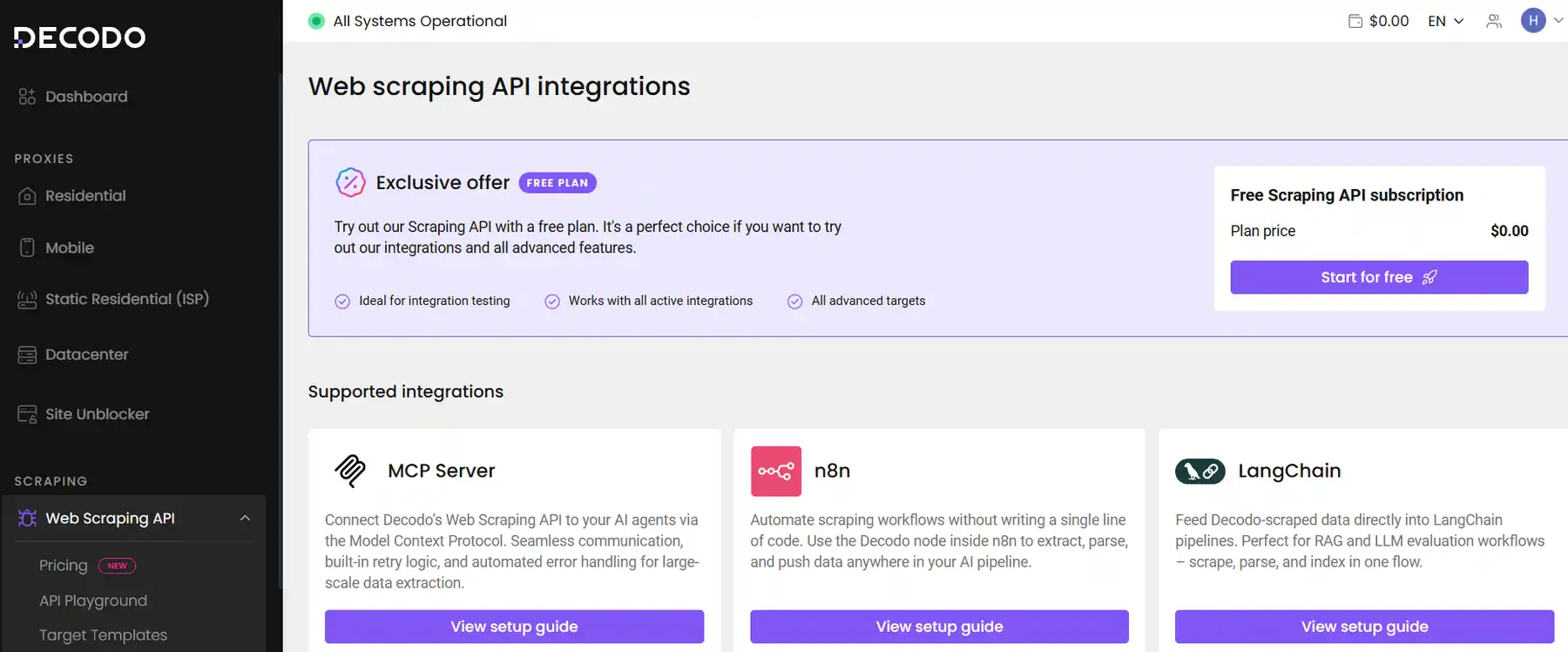Open the user account person icon
Viewport: 1568px width, 652px height.
click(x=1494, y=21)
